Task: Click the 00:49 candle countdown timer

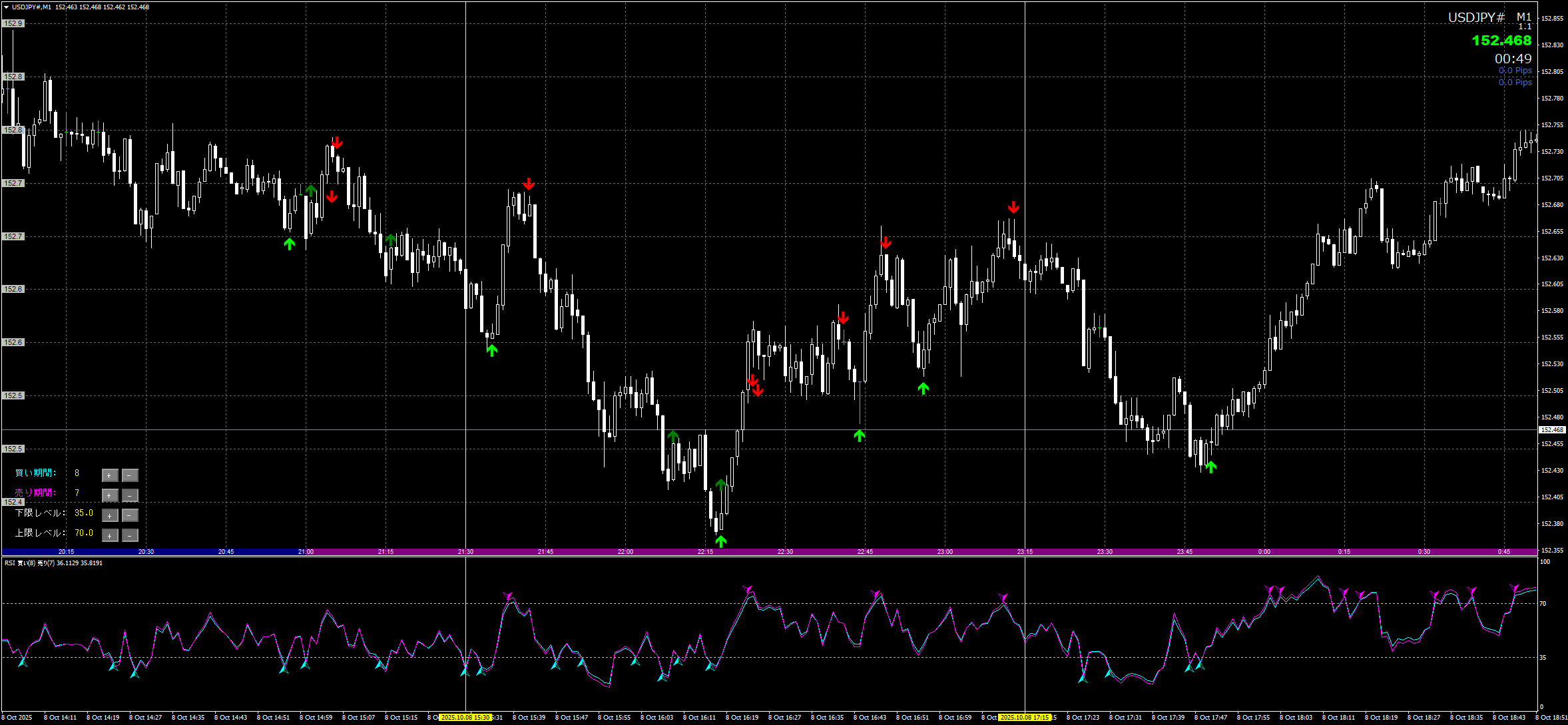Action: pyautogui.click(x=1513, y=59)
